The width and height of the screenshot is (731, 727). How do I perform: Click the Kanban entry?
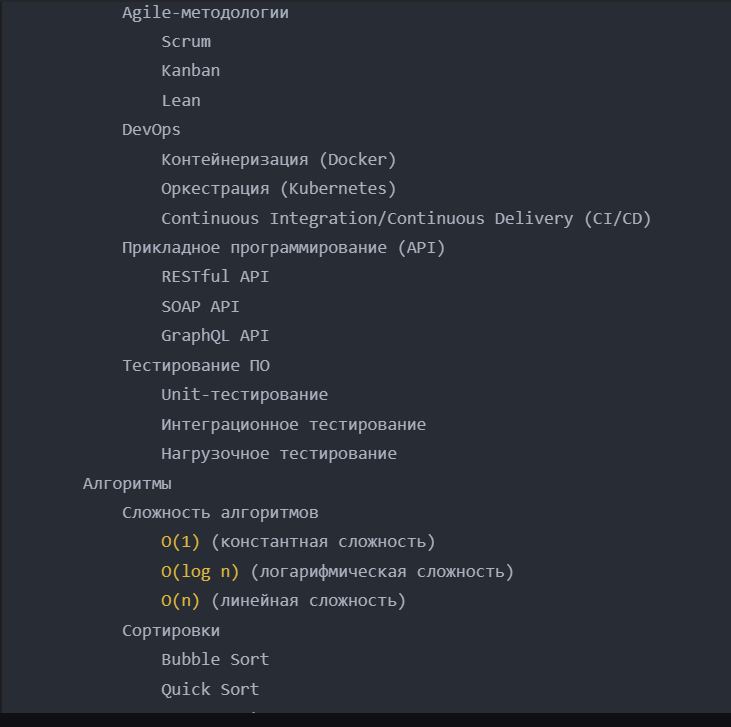(190, 71)
